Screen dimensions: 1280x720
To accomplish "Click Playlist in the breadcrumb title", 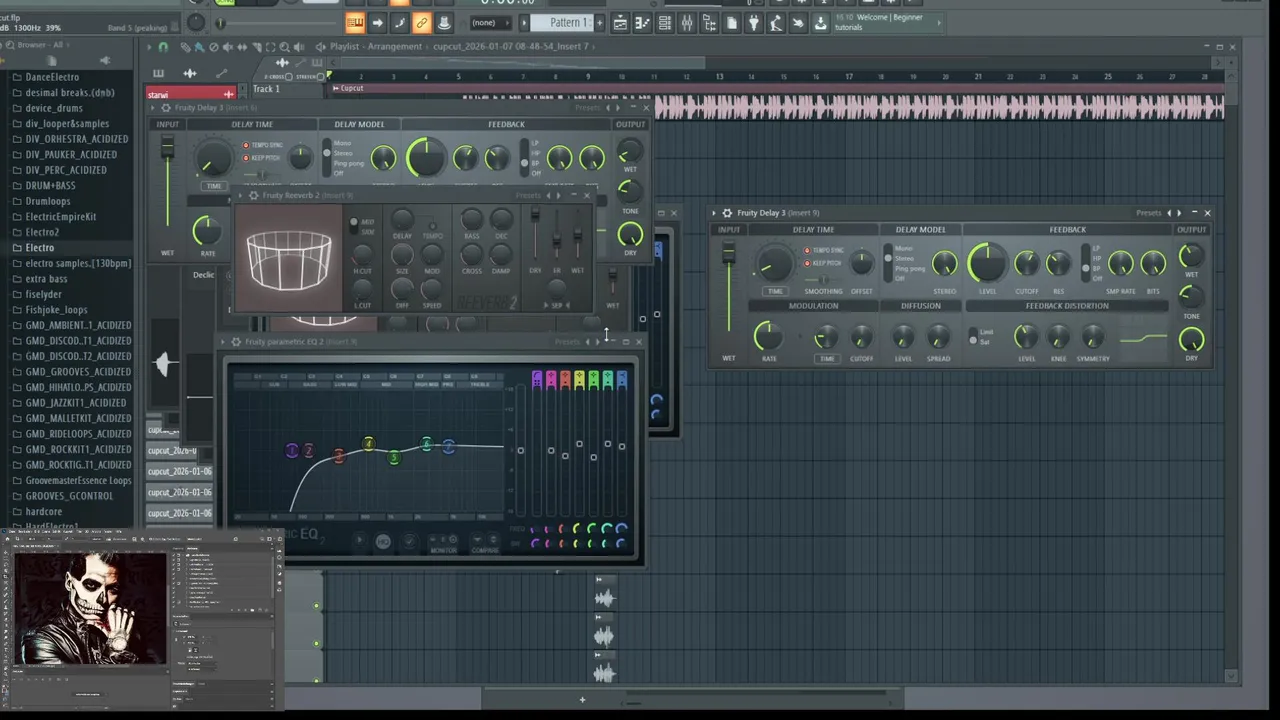I will click(x=344, y=47).
